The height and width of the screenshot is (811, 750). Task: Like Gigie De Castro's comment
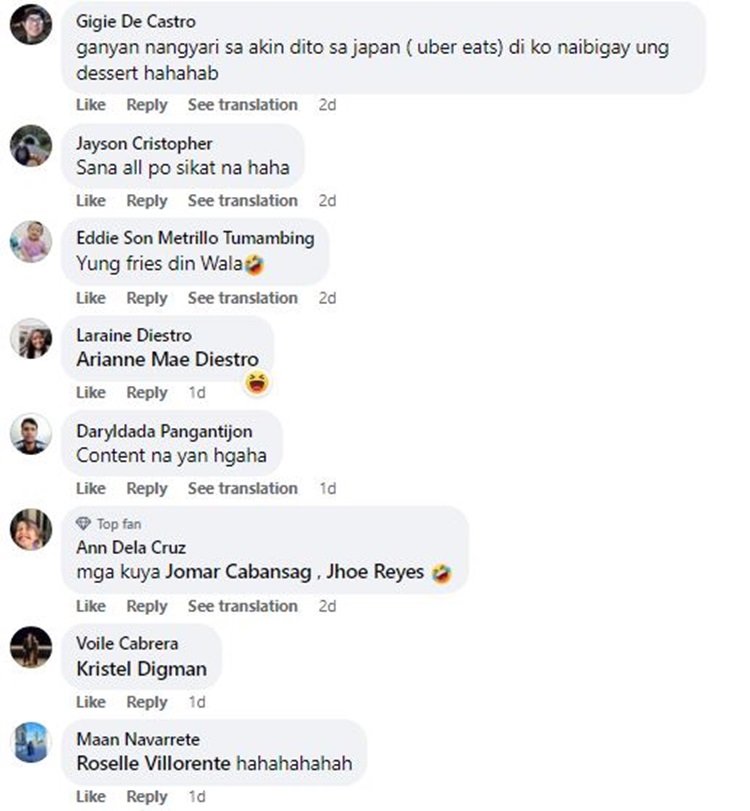tap(91, 104)
